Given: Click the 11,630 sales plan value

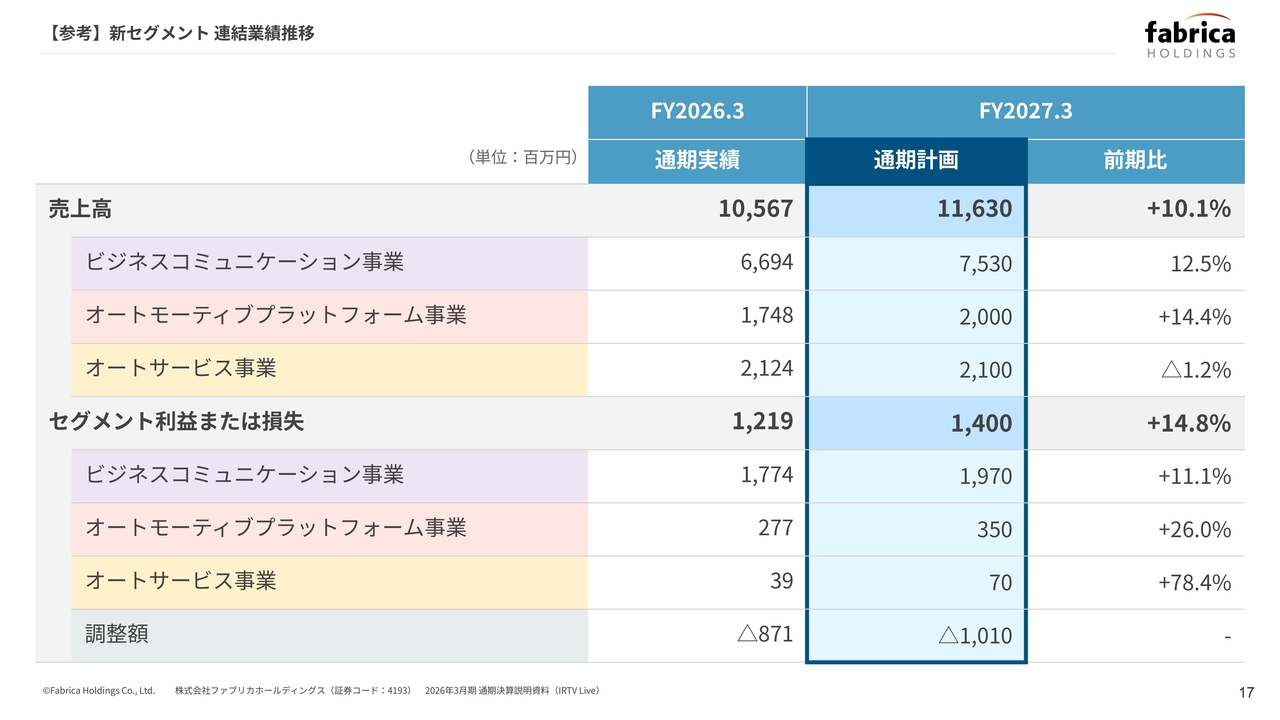Looking at the screenshot, I should tap(974, 209).
